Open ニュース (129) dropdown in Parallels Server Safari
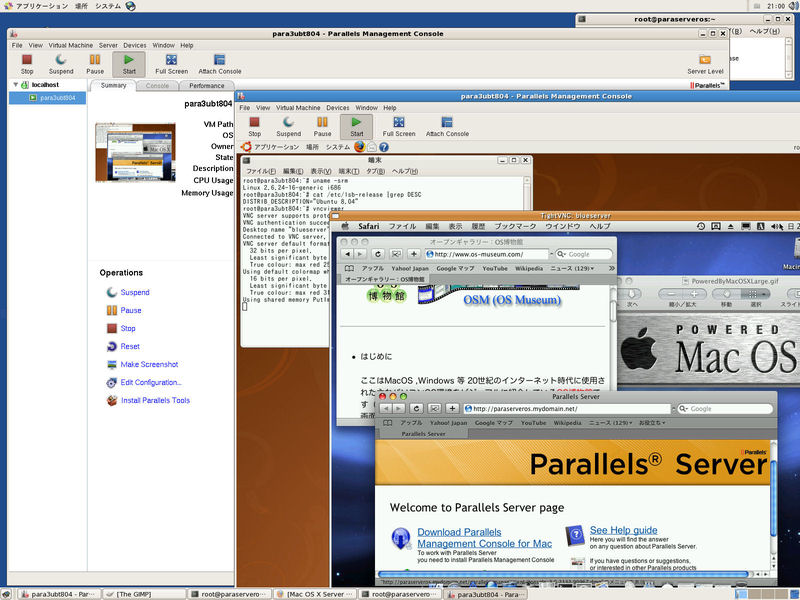 610,423
